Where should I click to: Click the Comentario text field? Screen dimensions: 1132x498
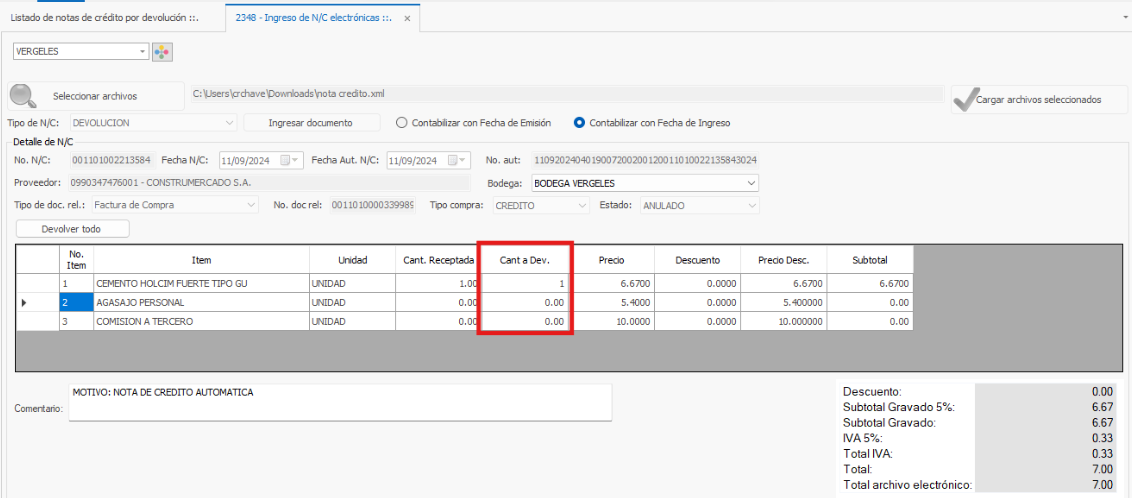(x=340, y=403)
